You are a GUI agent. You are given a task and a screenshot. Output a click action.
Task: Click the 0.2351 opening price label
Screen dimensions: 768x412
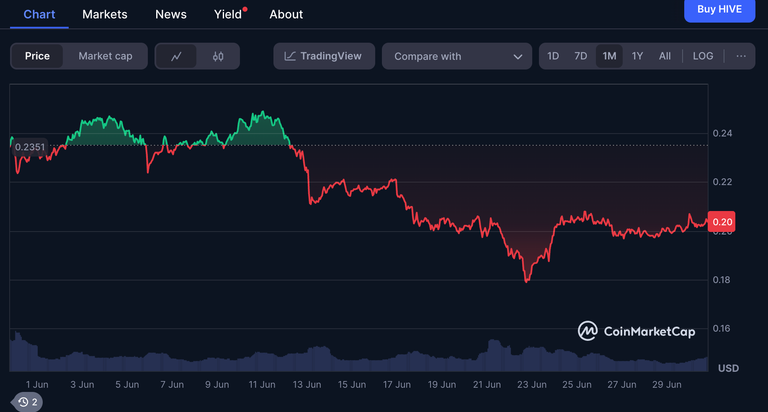pyautogui.click(x=30, y=147)
